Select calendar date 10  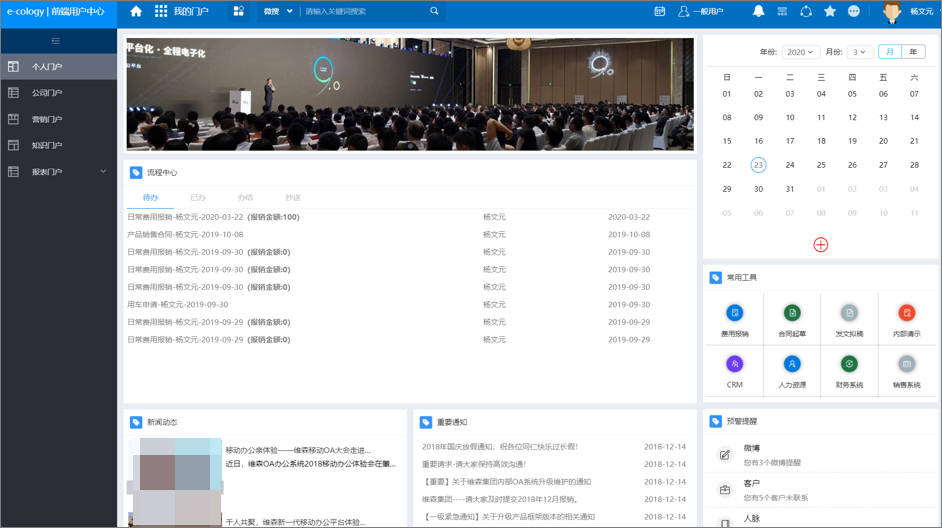coord(790,117)
